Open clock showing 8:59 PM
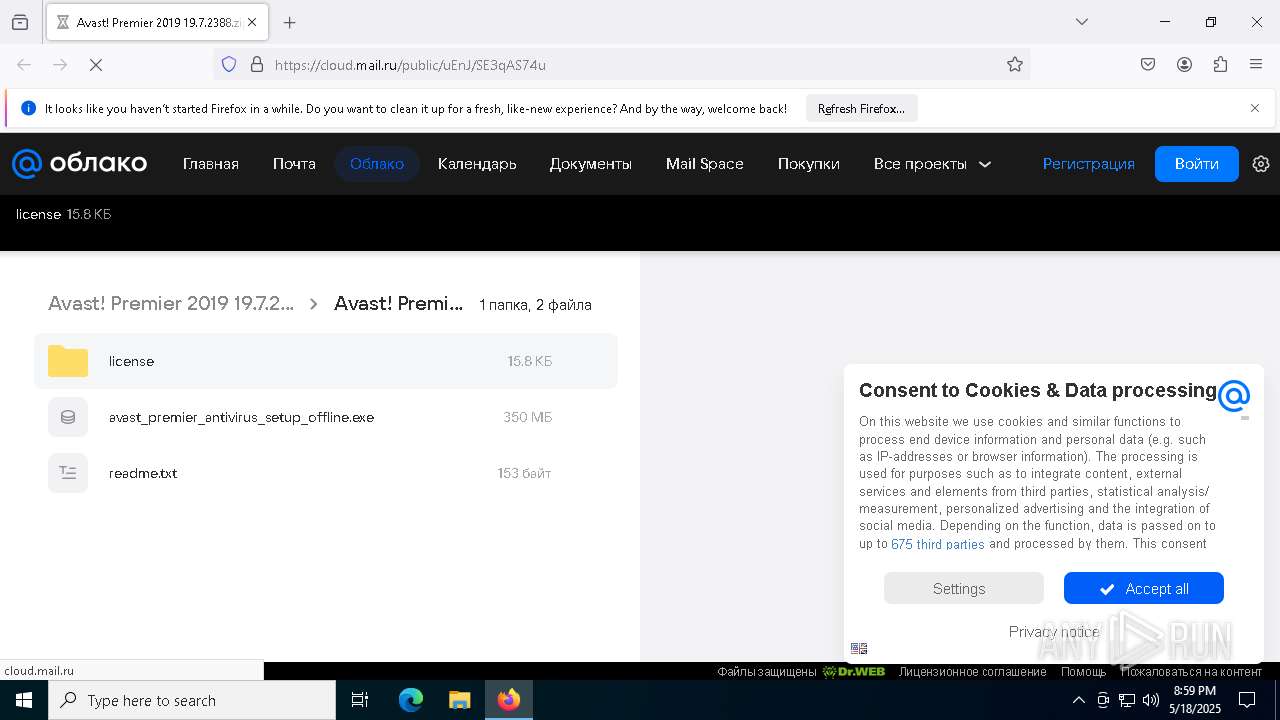 click(x=1195, y=700)
